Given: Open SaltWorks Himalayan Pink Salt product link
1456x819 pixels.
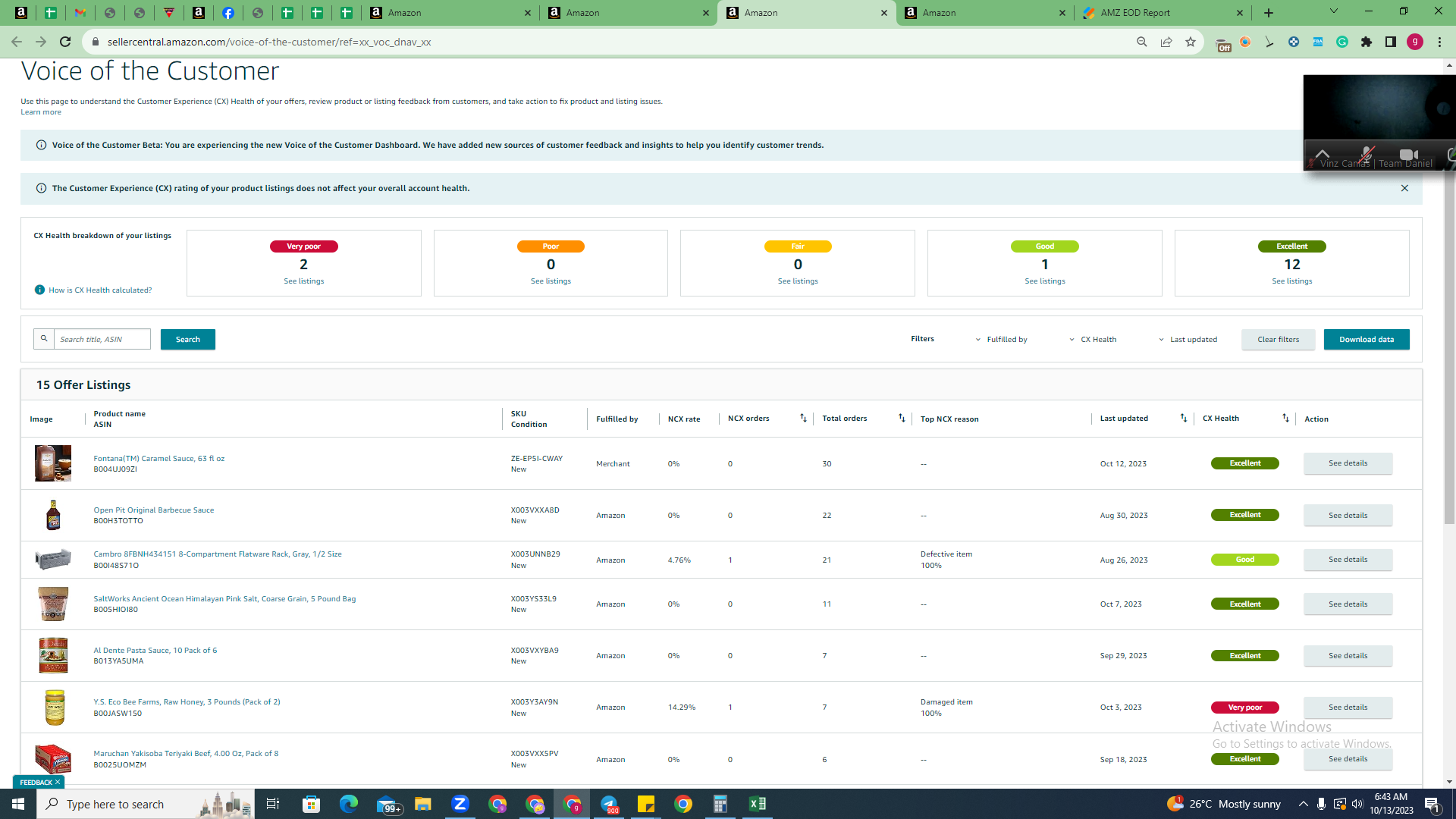Looking at the screenshot, I should (x=224, y=598).
